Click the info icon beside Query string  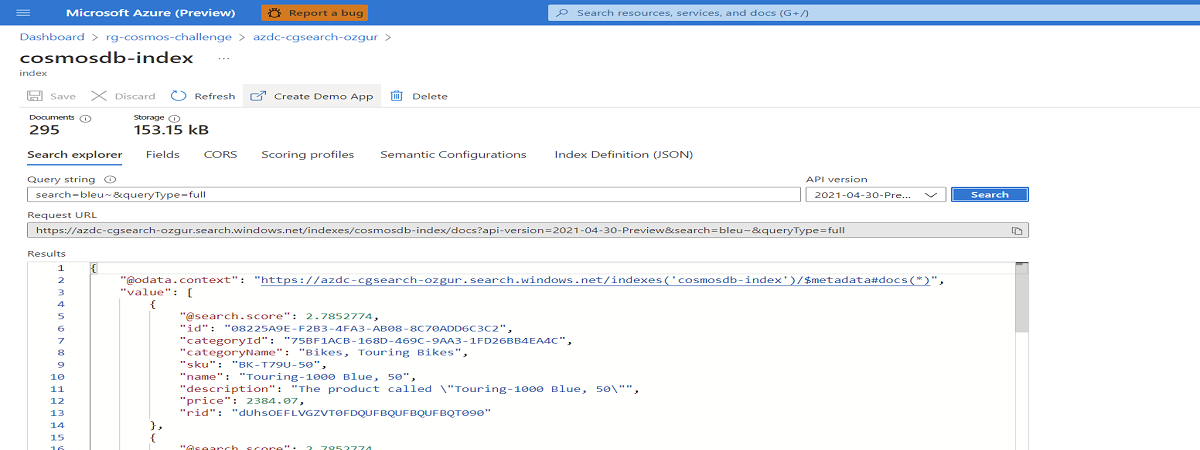coord(110,179)
